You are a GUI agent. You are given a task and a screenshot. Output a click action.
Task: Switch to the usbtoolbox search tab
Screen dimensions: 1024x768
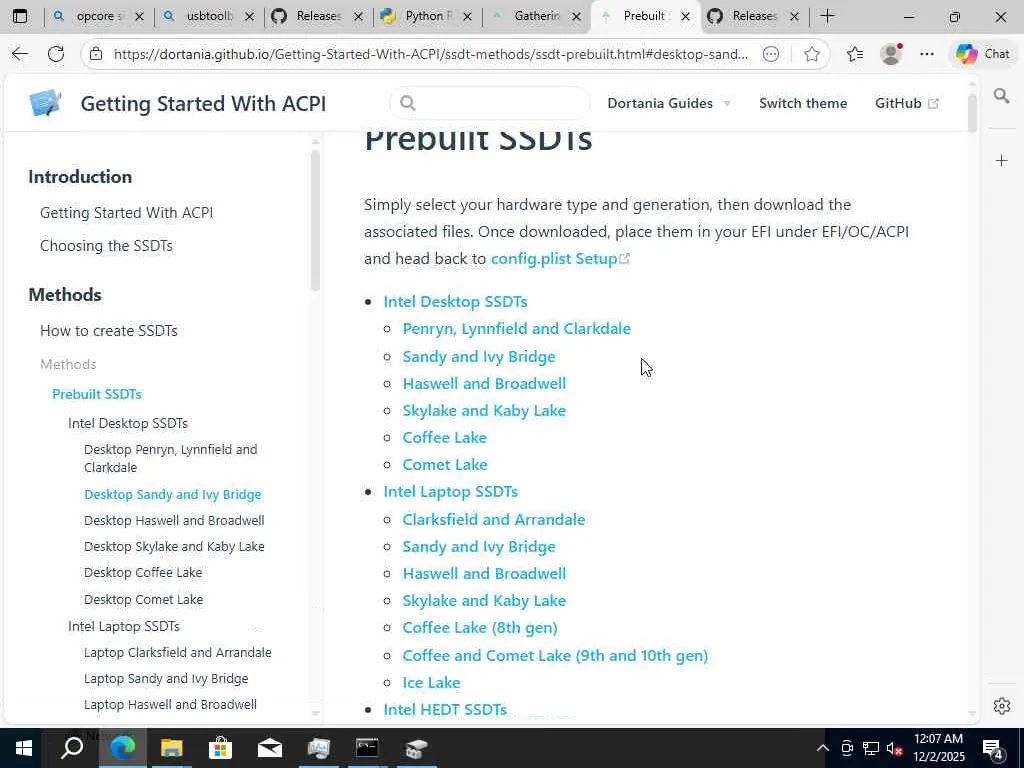[x=209, y=16]
